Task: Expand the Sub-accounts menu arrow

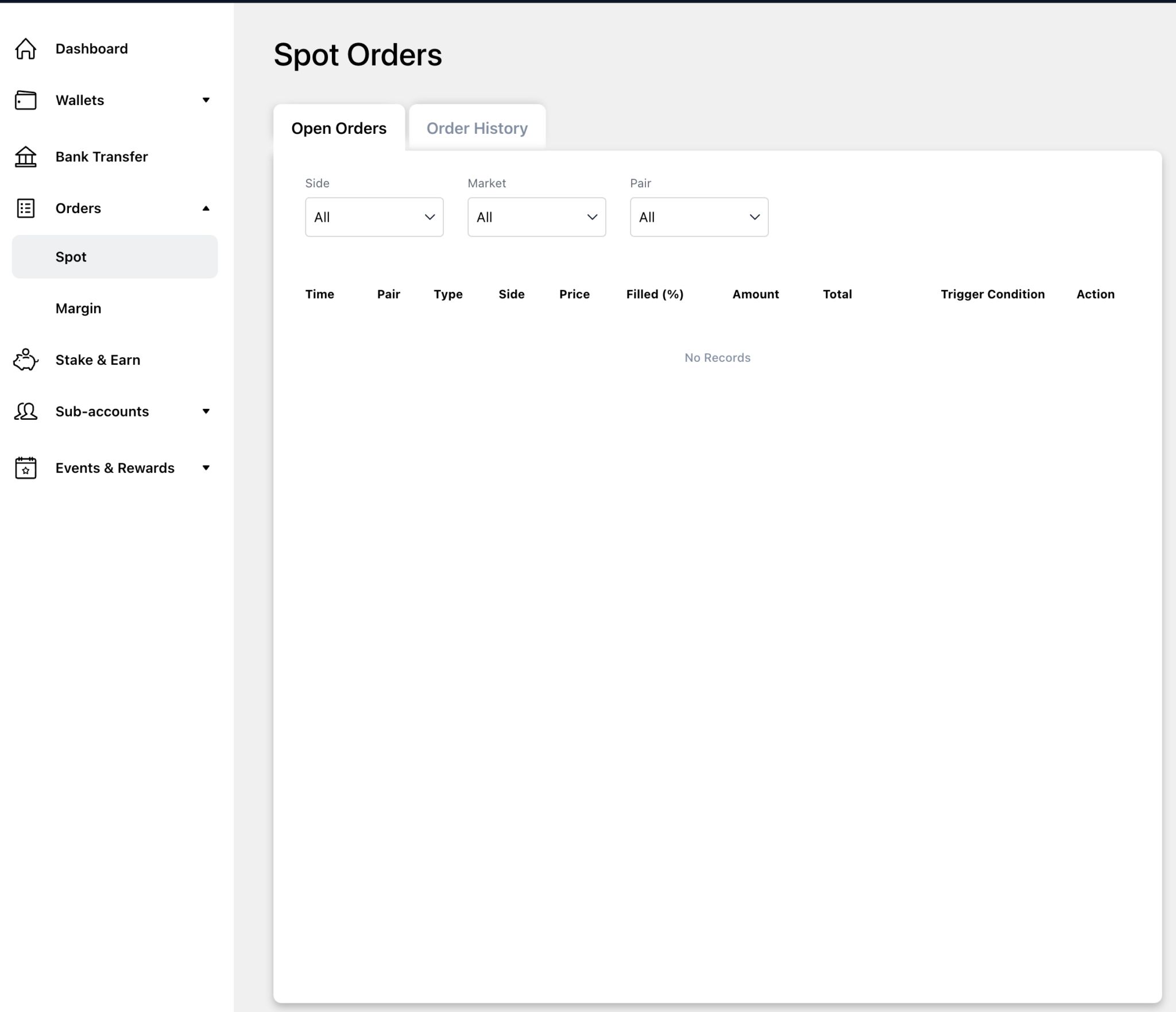Action: pos(206,411)
